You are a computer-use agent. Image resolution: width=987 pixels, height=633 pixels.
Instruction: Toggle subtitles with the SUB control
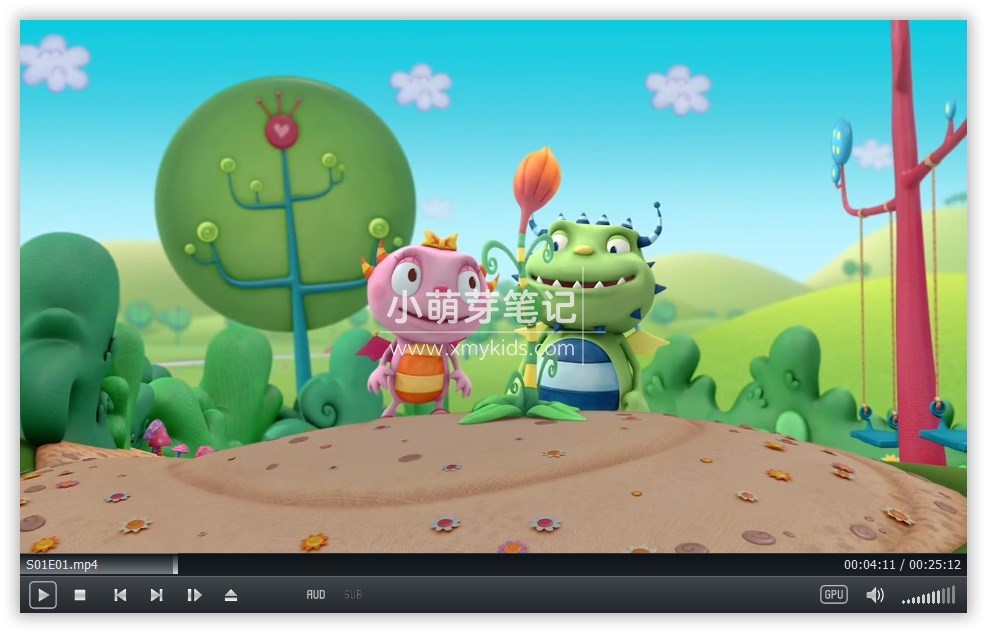[352, 594]
